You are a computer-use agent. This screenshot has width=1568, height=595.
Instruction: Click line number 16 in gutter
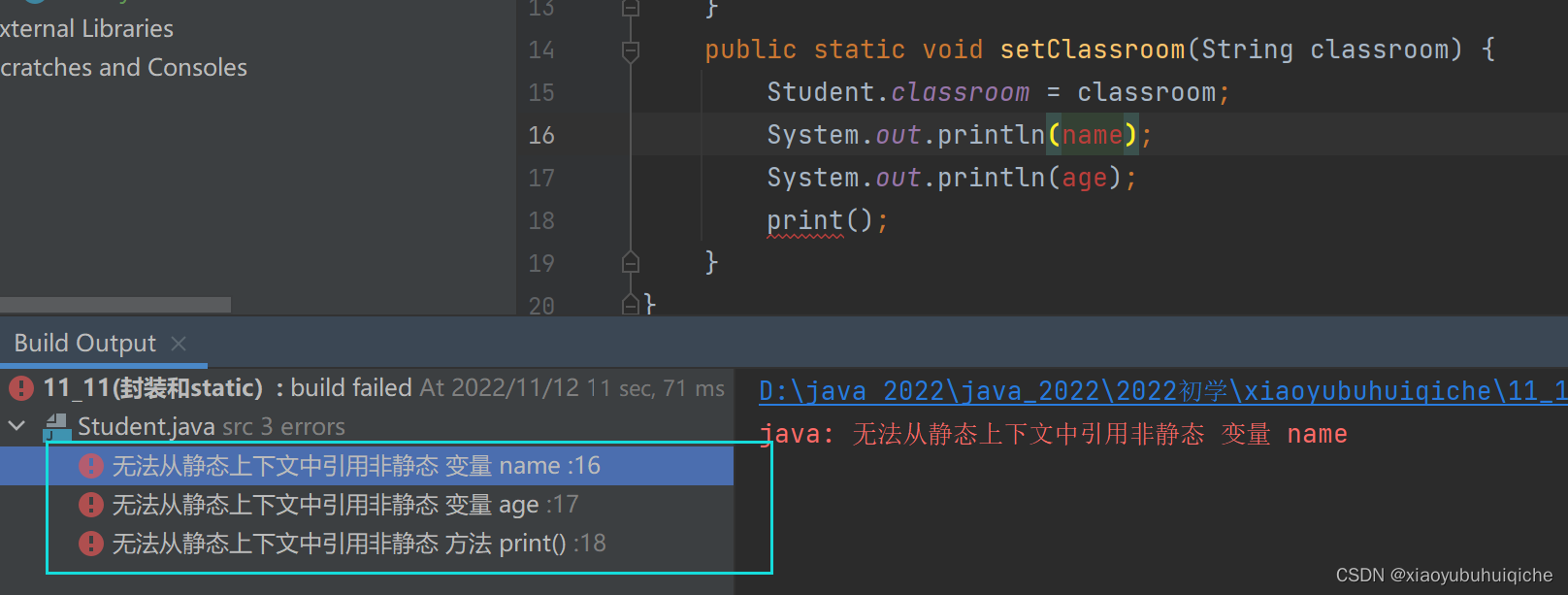click(x=541, y=135)
